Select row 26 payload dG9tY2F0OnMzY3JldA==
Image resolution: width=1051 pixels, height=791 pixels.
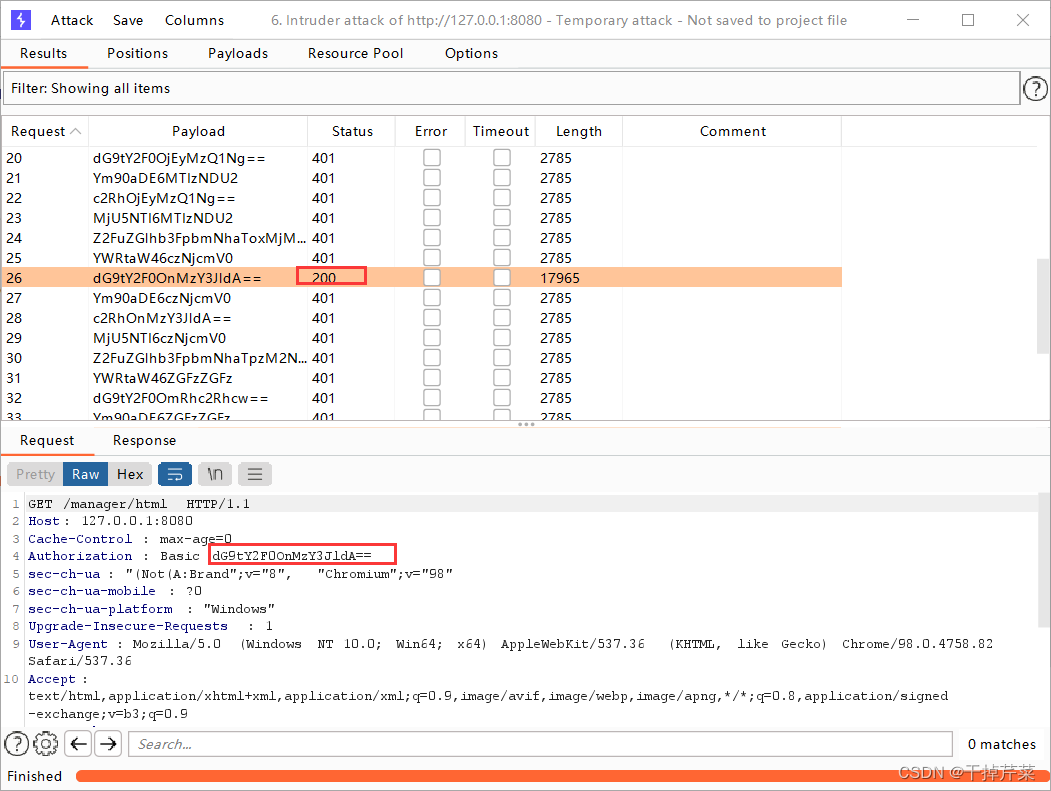click(177, 278)
